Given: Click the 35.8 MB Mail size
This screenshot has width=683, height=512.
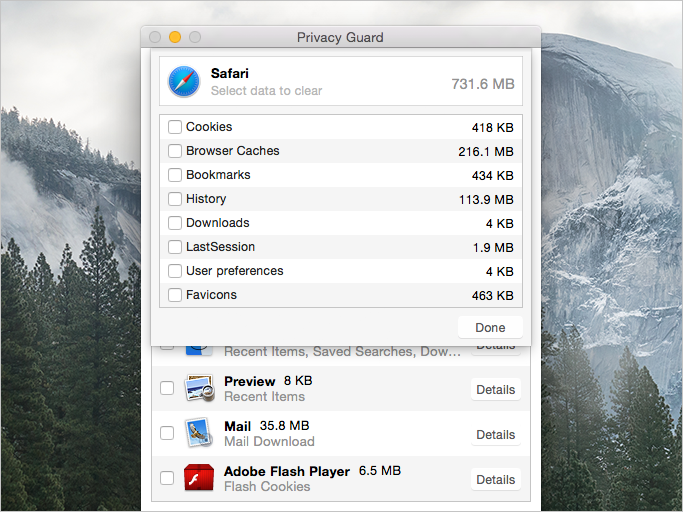Looking at the screenshot, I should pyautogui.click(x=284, y=425).
